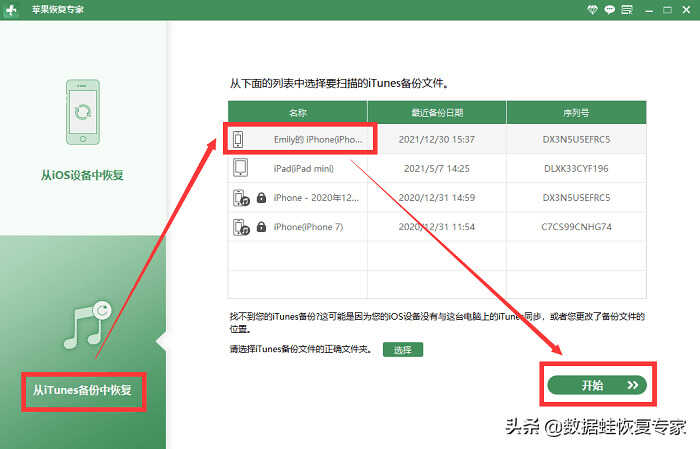Sort by 序列号 column header
Screen dimensions: 700x449
coord(576,112)
